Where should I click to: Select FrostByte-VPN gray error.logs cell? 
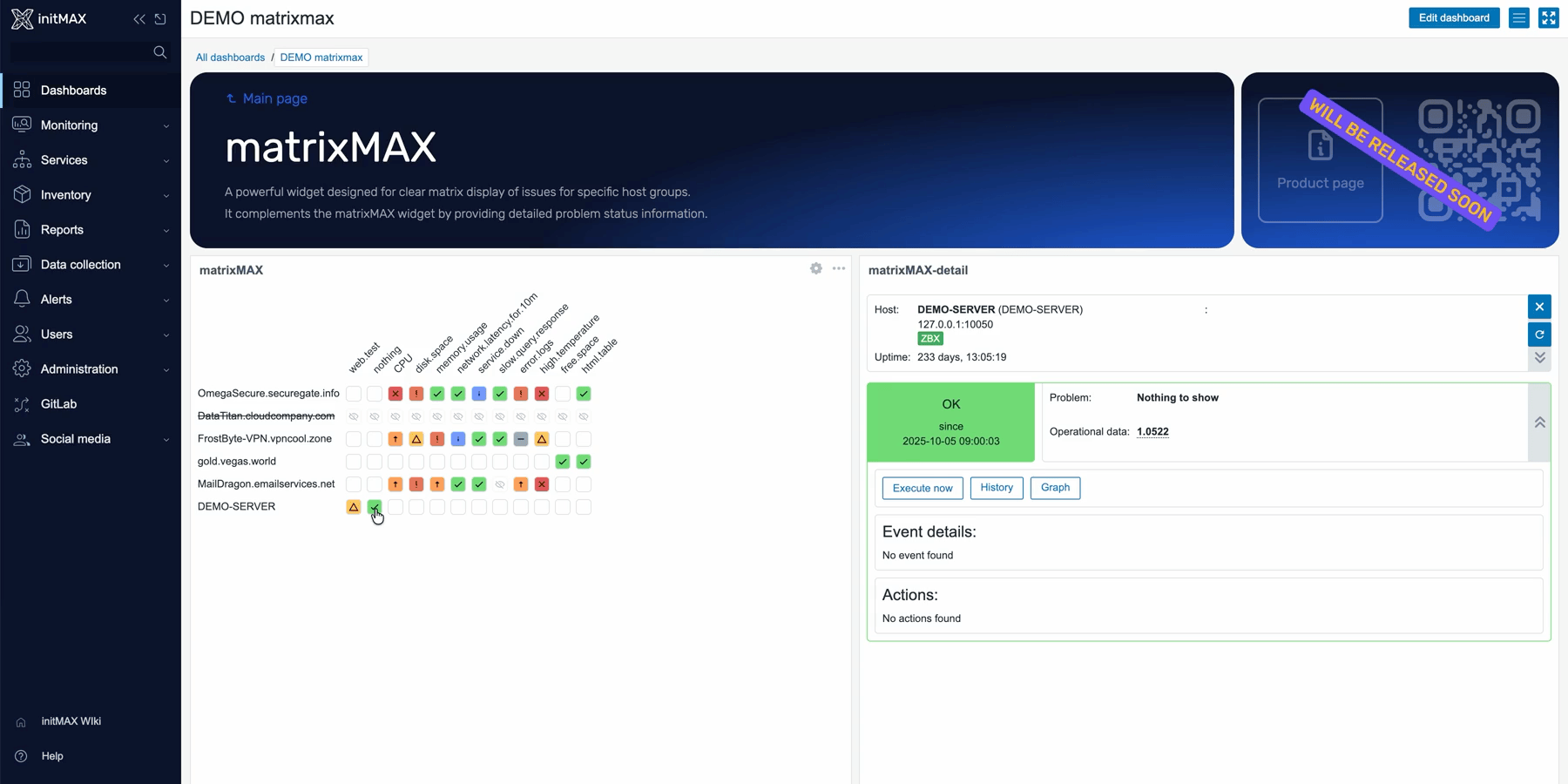pos(521,439)
